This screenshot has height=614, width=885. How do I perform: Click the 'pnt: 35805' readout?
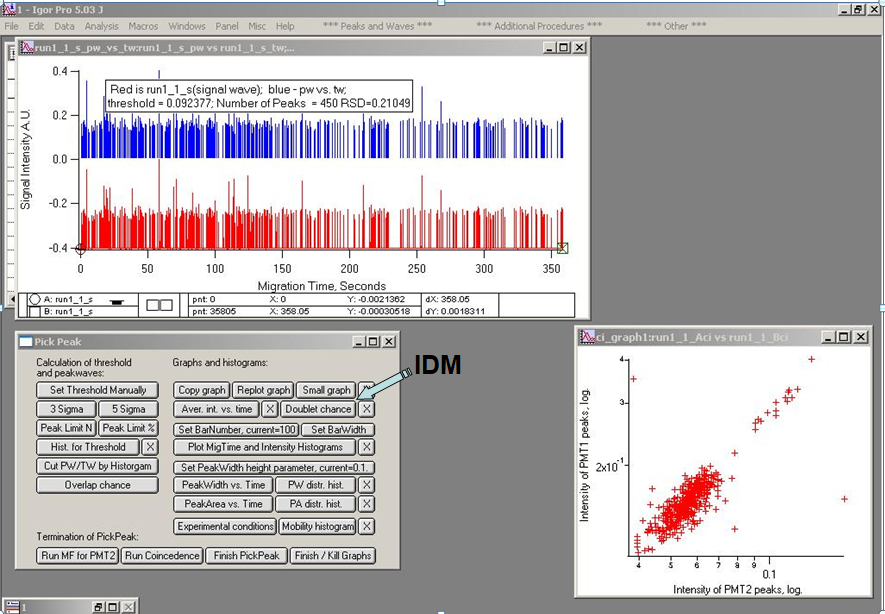pyautogui.click(x=214, y=311)
